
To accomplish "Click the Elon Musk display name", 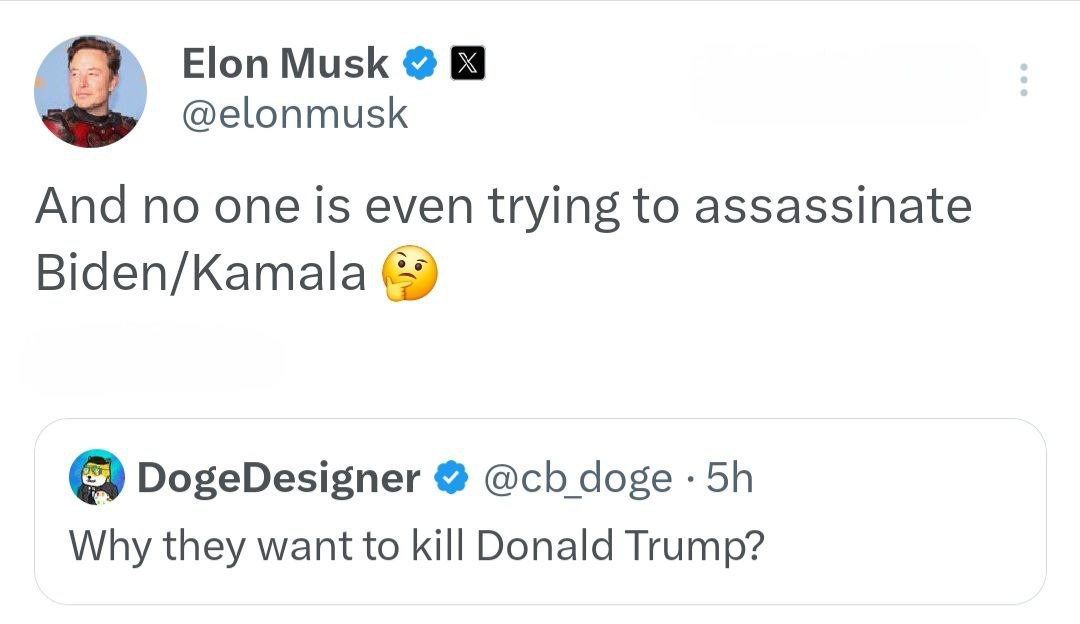I will click(285, 64).
